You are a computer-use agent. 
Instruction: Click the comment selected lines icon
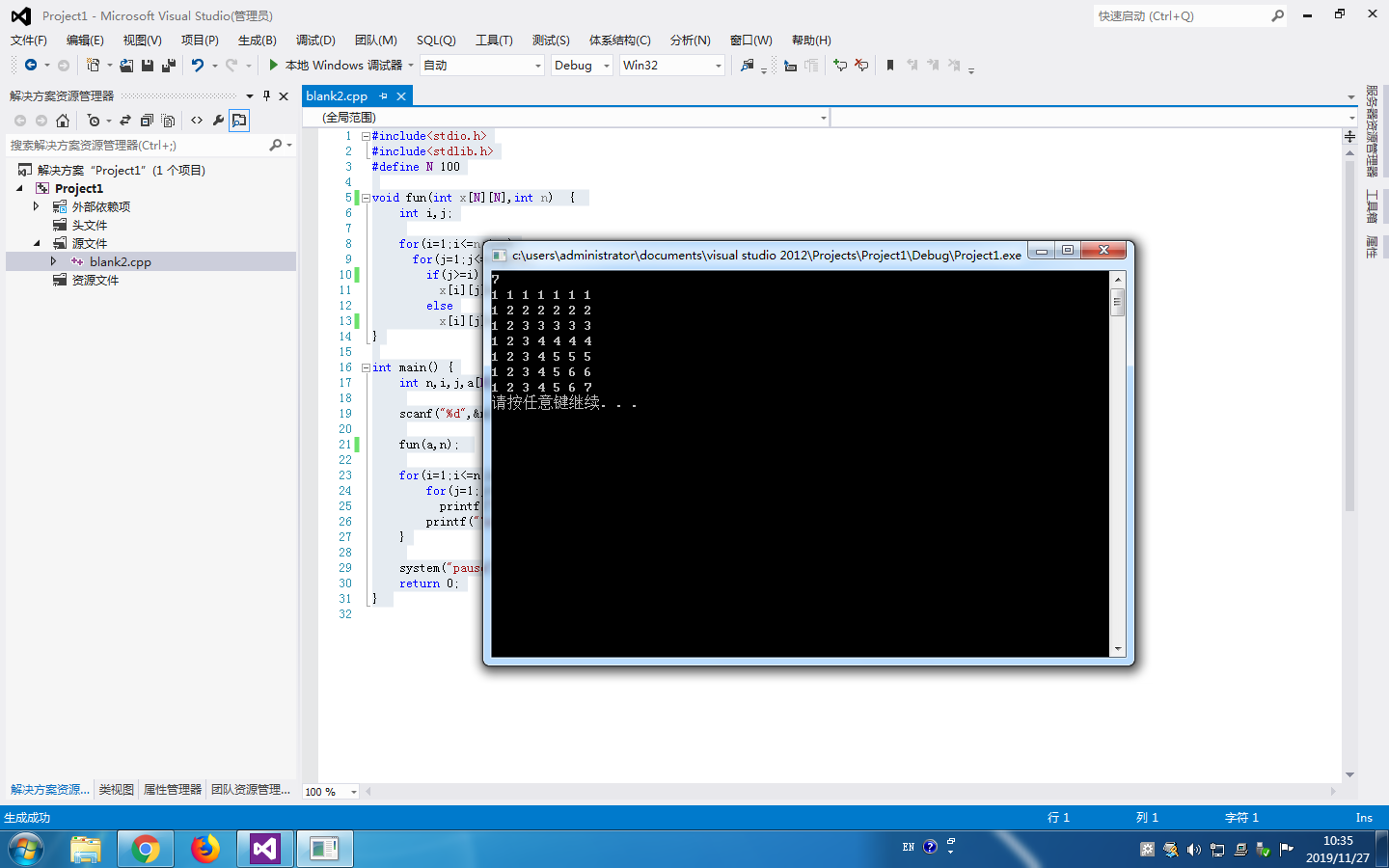pyautogui.click(x=840, y=66)
